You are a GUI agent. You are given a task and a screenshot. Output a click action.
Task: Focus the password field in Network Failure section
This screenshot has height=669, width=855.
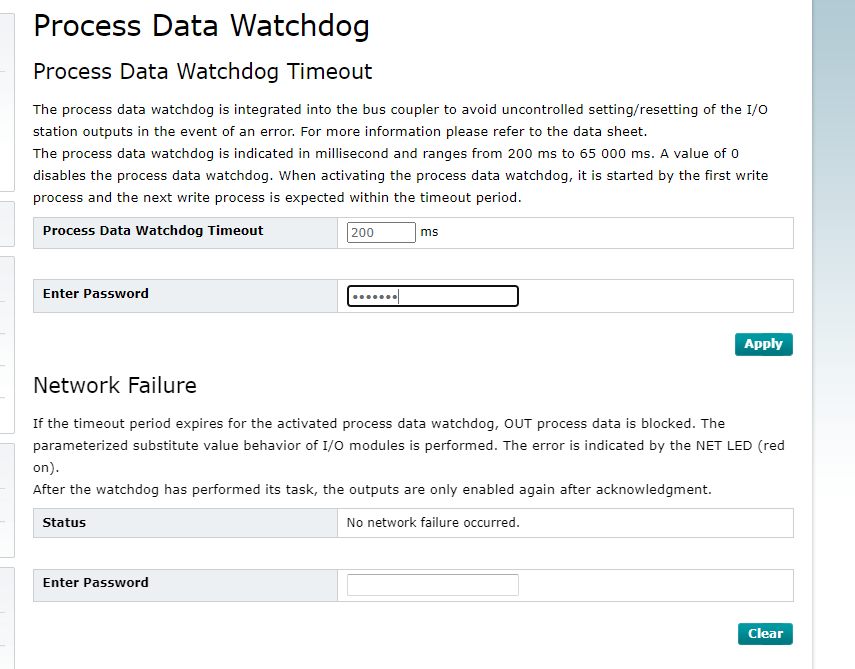[x=432, y=585]
